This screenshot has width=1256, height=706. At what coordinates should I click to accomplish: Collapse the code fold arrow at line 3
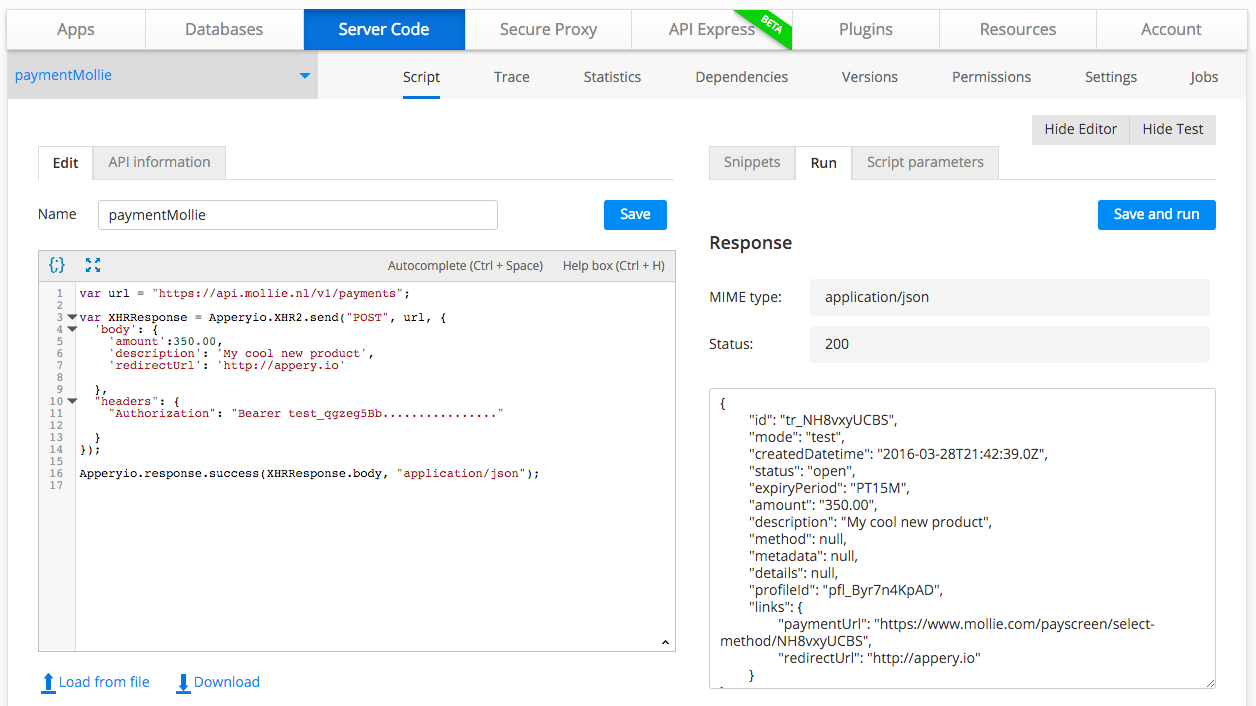(71, 317)
